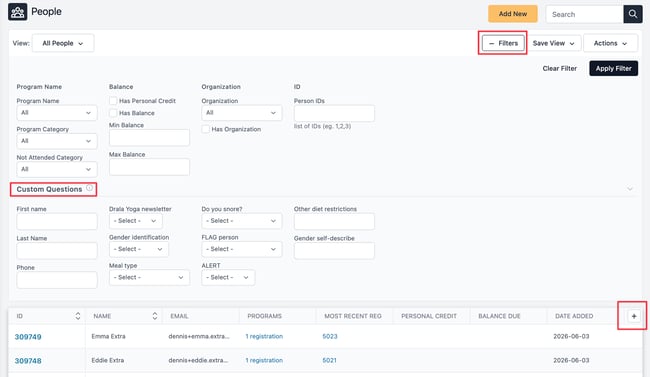650x377 pixels.
Task: Enable Has Balance checkbox
Action: pos(113,113)
